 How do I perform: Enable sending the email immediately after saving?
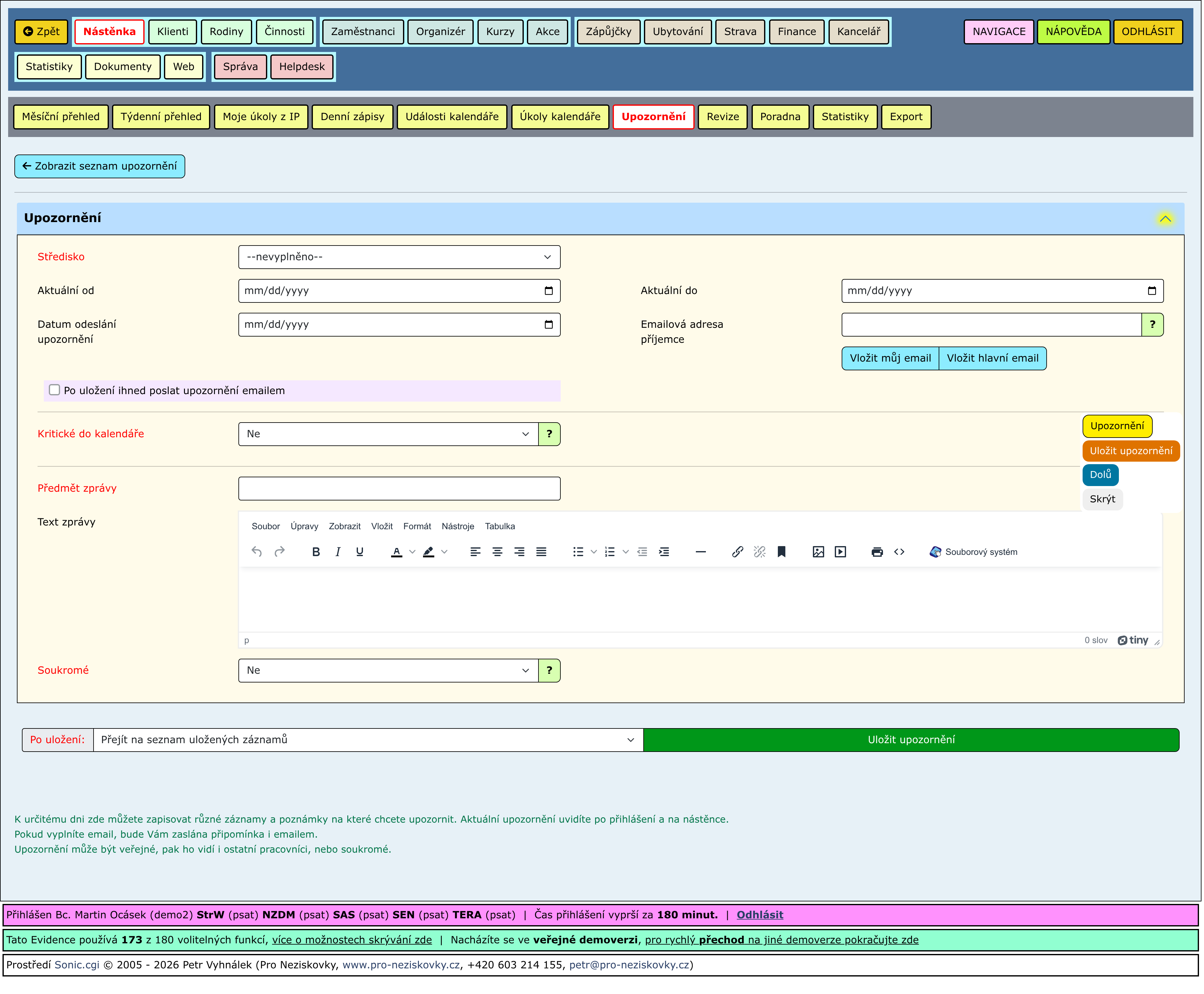pyautogui.click(x=54, y=390)
